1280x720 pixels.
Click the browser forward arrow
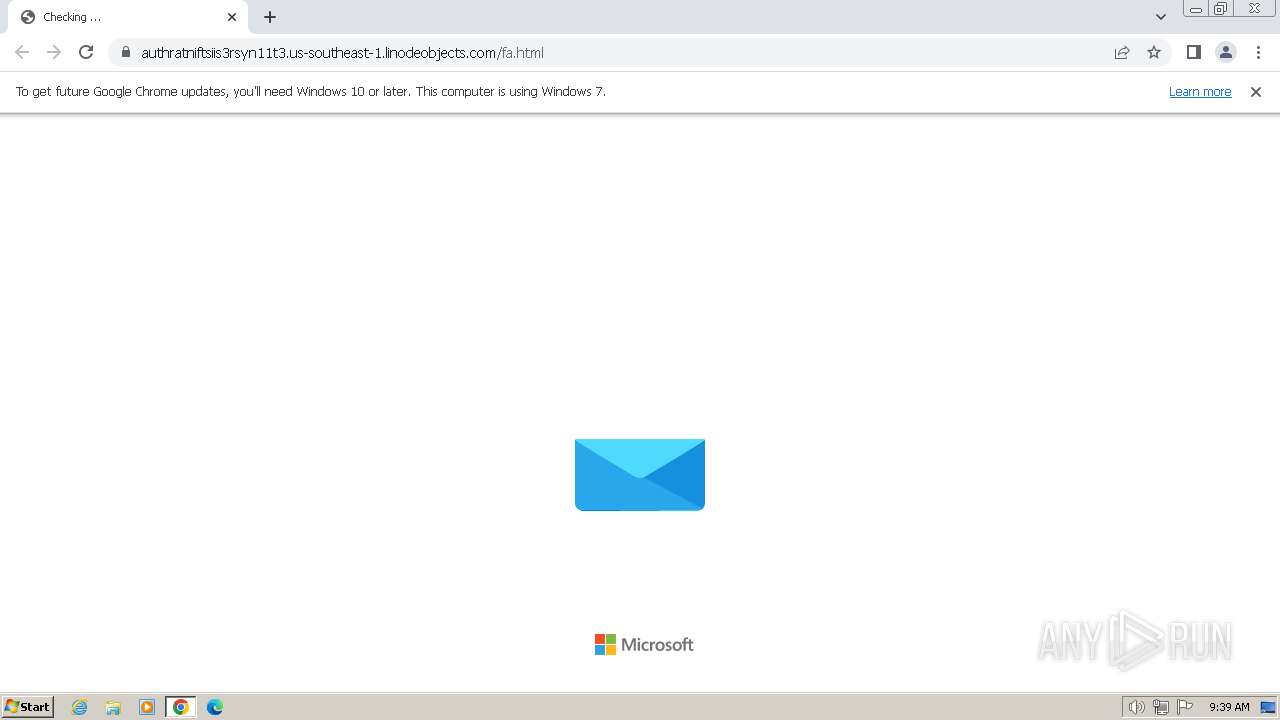coord(54,52)
